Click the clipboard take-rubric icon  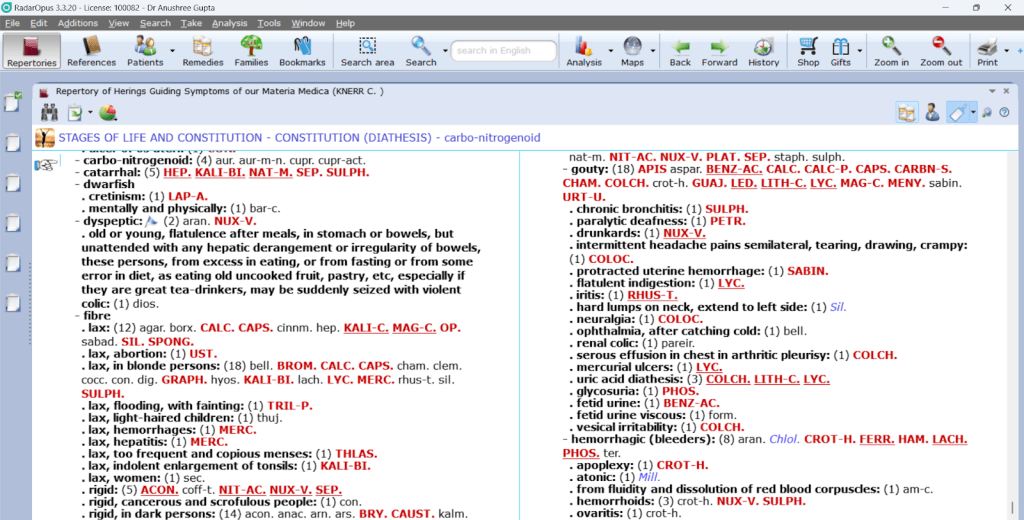(x=74, y=112)
